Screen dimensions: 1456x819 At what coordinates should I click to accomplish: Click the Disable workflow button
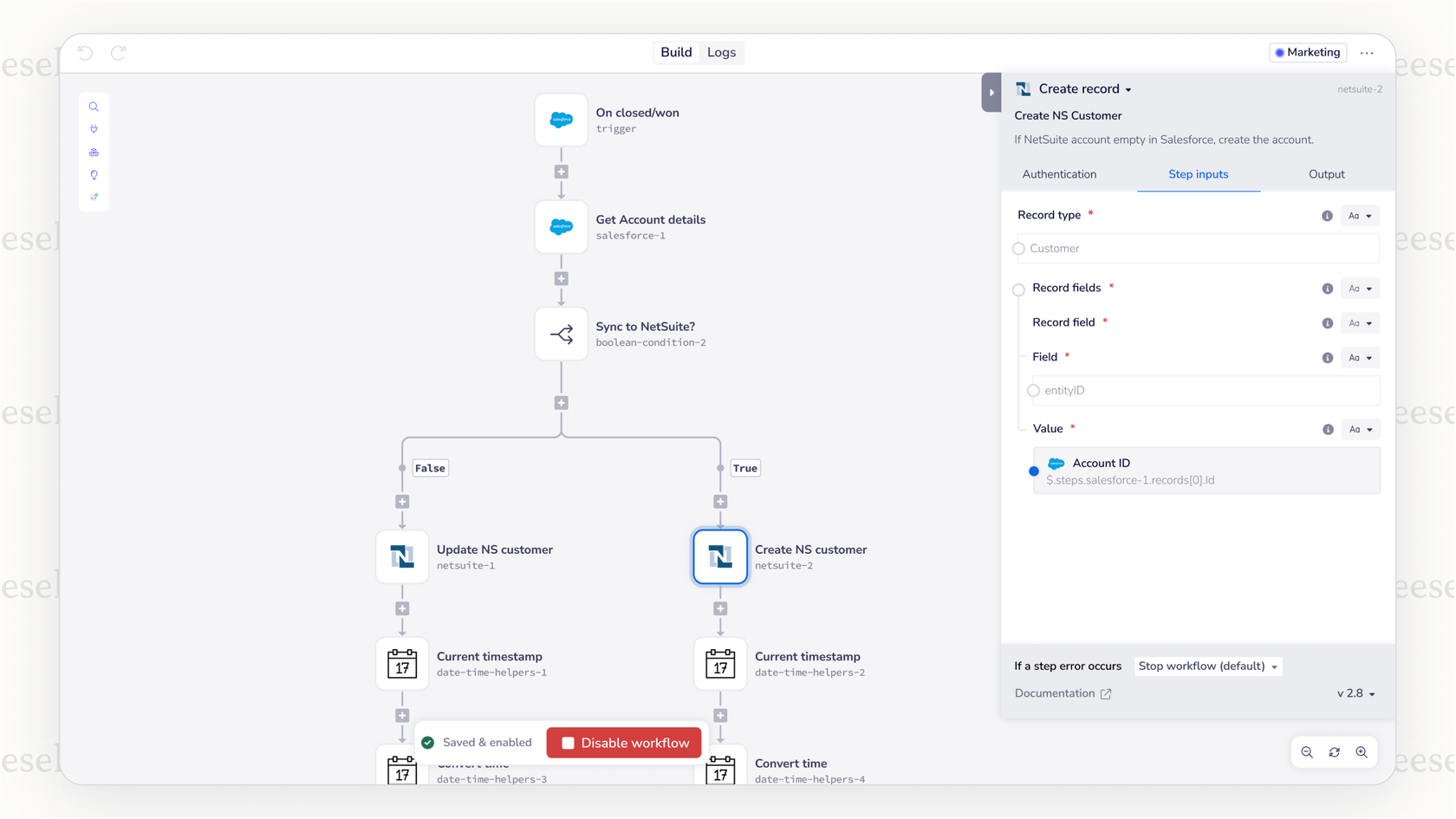(x=623, y=743)
